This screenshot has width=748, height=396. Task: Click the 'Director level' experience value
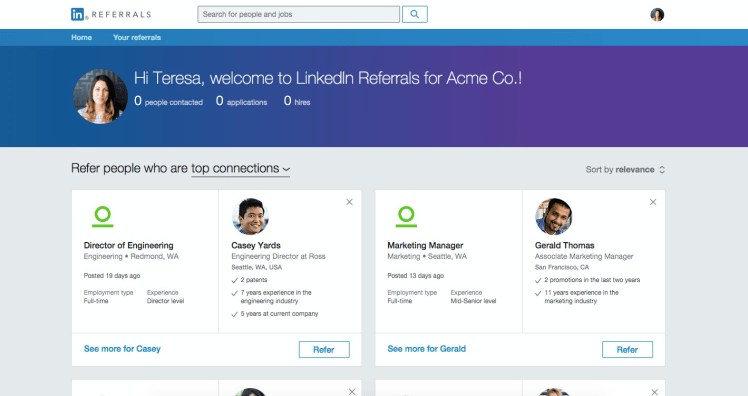click(x=165, y=301)
